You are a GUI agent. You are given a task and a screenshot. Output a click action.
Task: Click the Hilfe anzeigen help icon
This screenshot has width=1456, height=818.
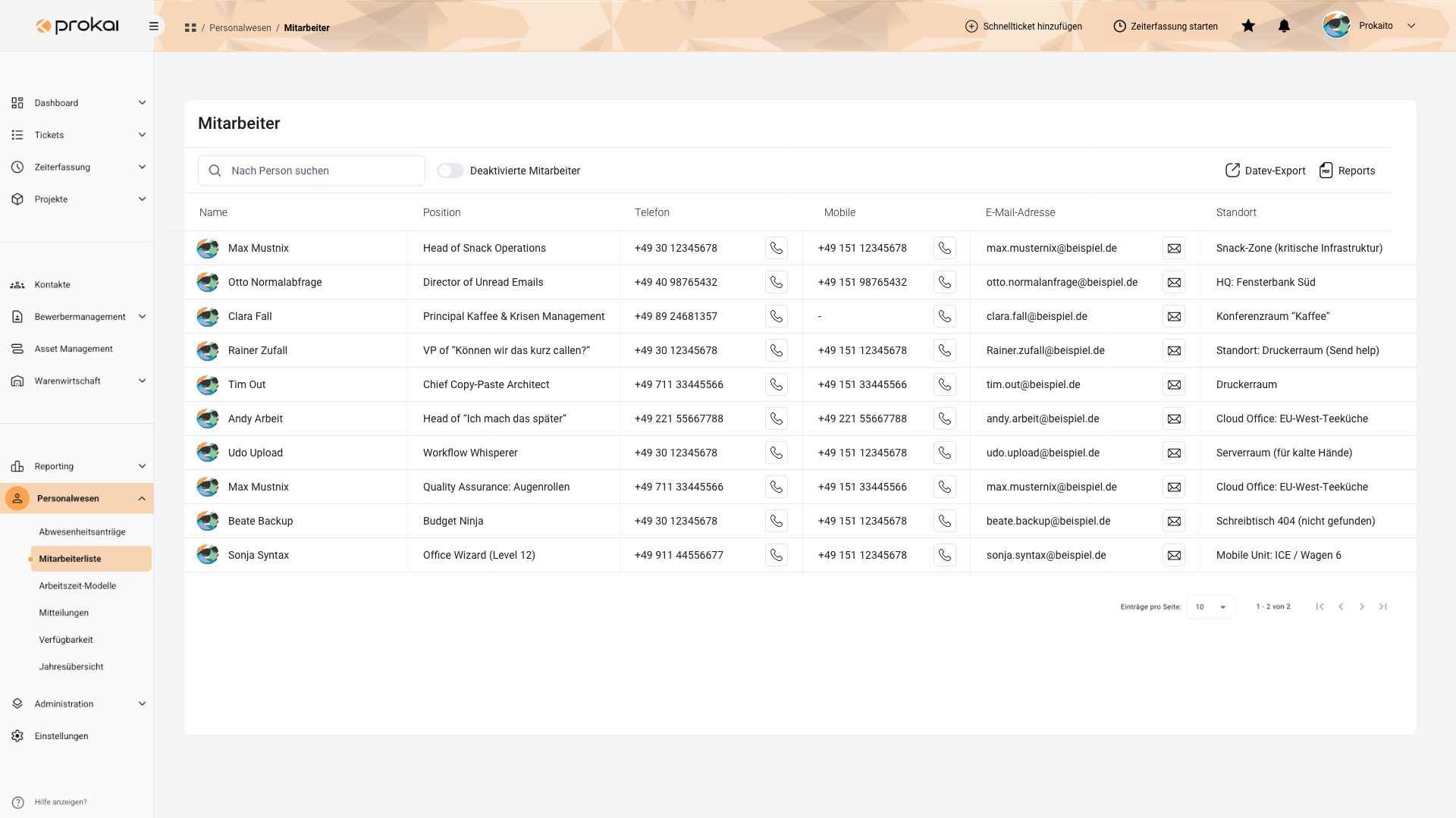[x=17, y=802]
